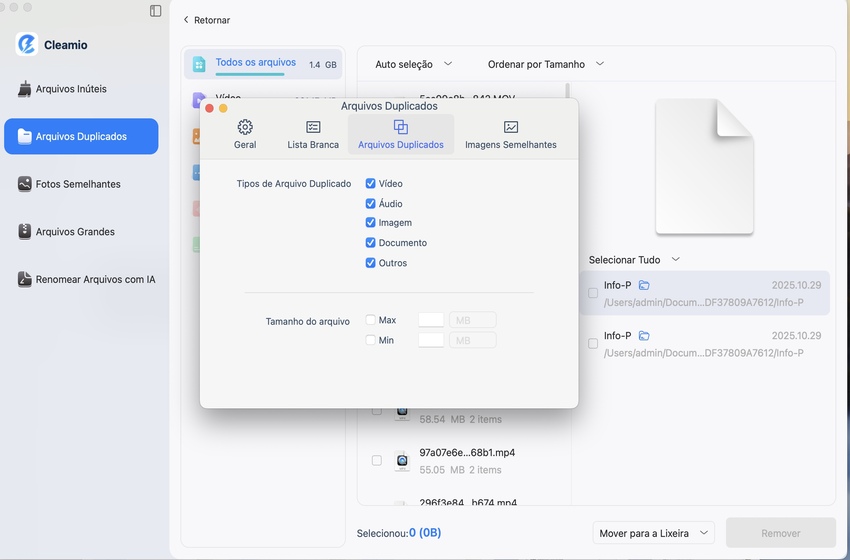
Task: Minimize the Arquivos Duplicados settings dialog
Action: pyautogui.click(x=223, y=108)
